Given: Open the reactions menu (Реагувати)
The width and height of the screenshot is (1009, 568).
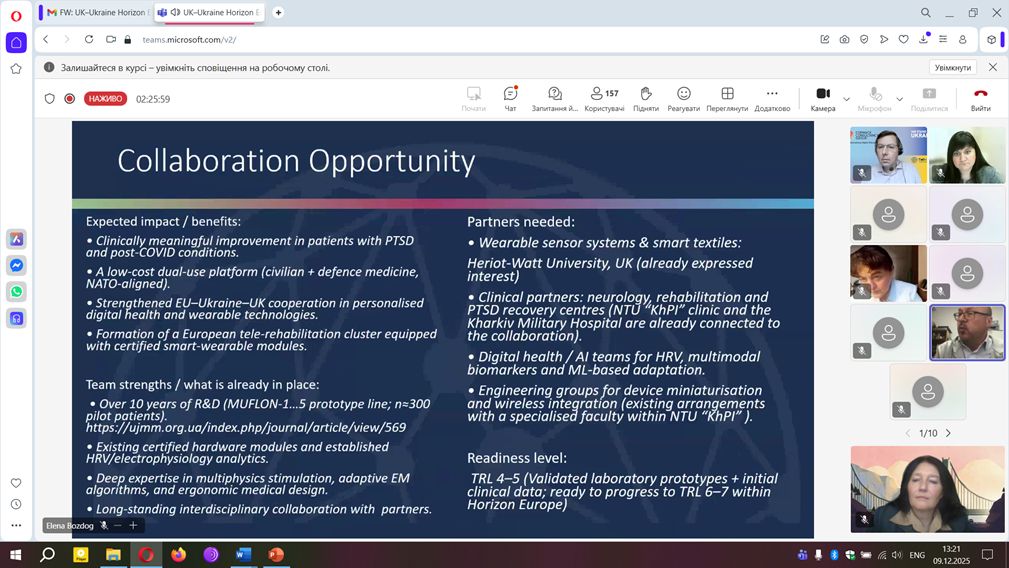Looking at the screenshot, I should point(684,98).
